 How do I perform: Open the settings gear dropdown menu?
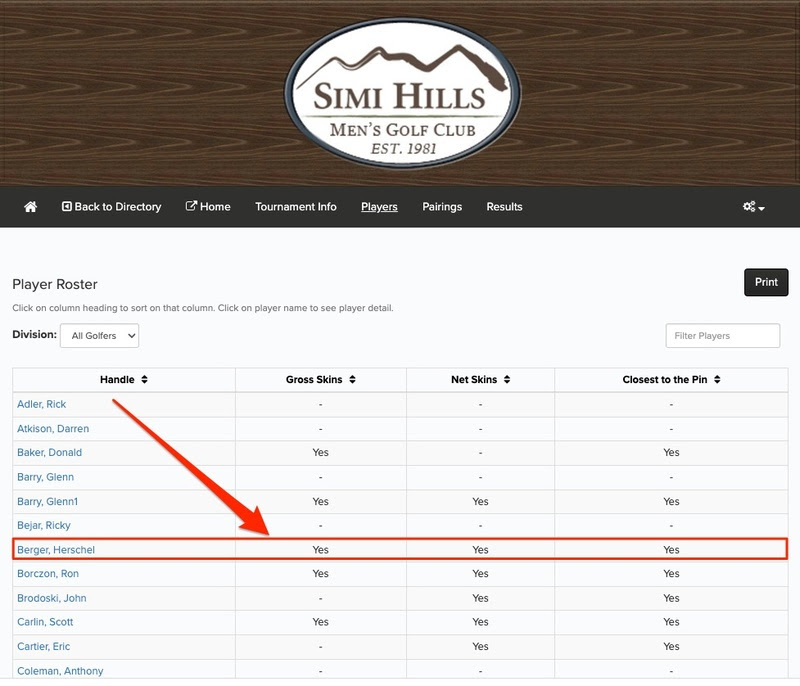click(754, 207)
